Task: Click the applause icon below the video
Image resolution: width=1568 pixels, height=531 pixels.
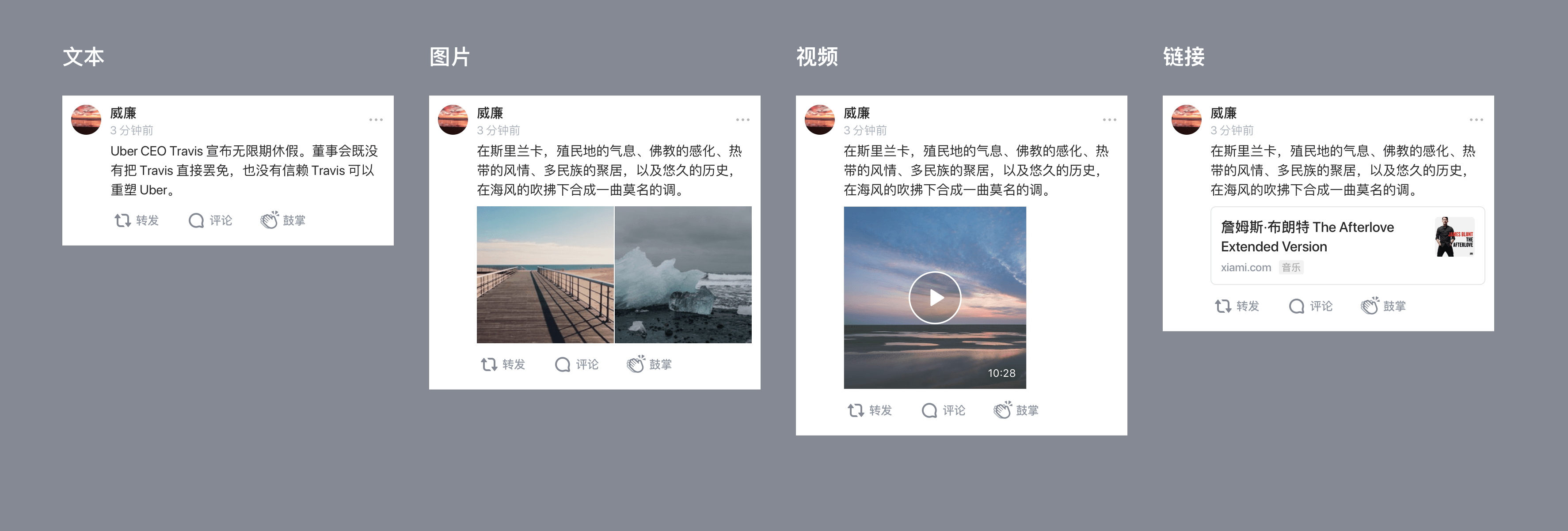Action: pyautogui.click(x=1002, y=410)
